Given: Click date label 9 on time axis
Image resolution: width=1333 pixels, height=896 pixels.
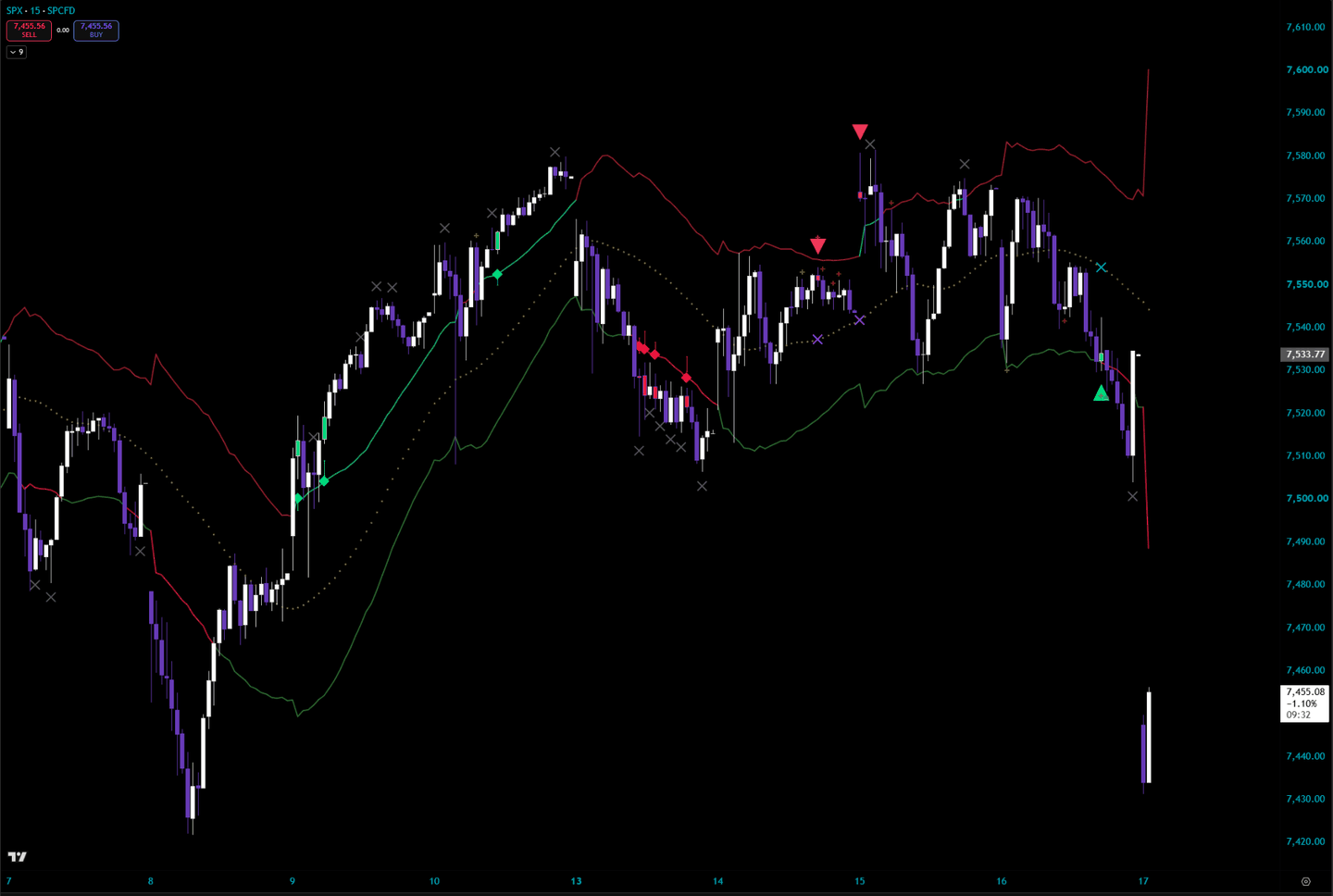Looking at the screenshot, I should point(293,881).
